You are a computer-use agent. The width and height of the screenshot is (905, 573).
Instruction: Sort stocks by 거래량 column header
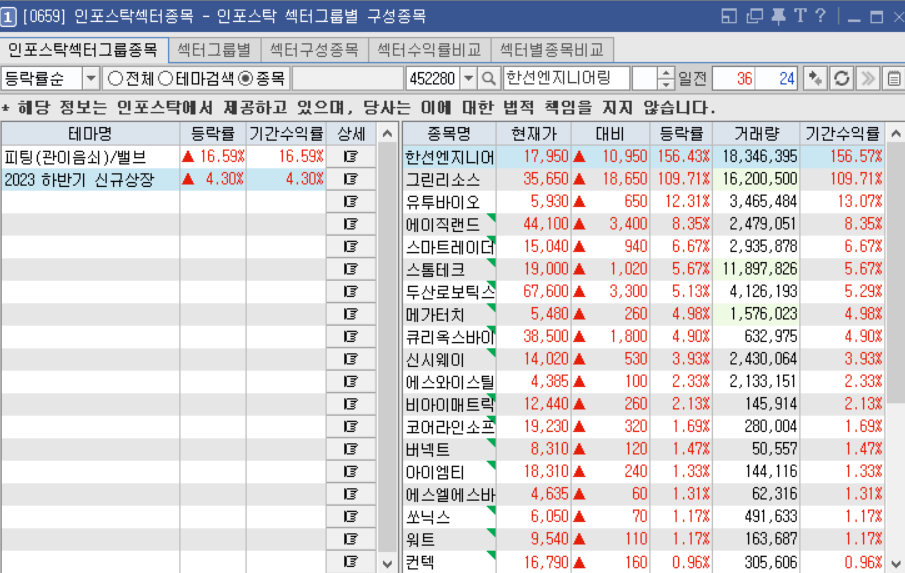pos(757,134)
